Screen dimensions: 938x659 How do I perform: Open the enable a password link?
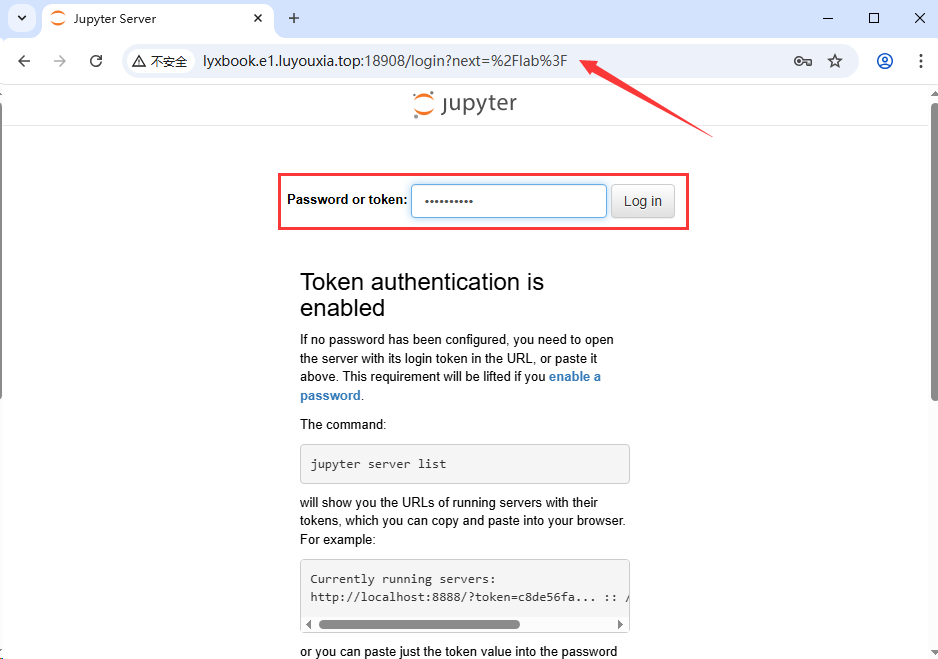coord(575,376)
